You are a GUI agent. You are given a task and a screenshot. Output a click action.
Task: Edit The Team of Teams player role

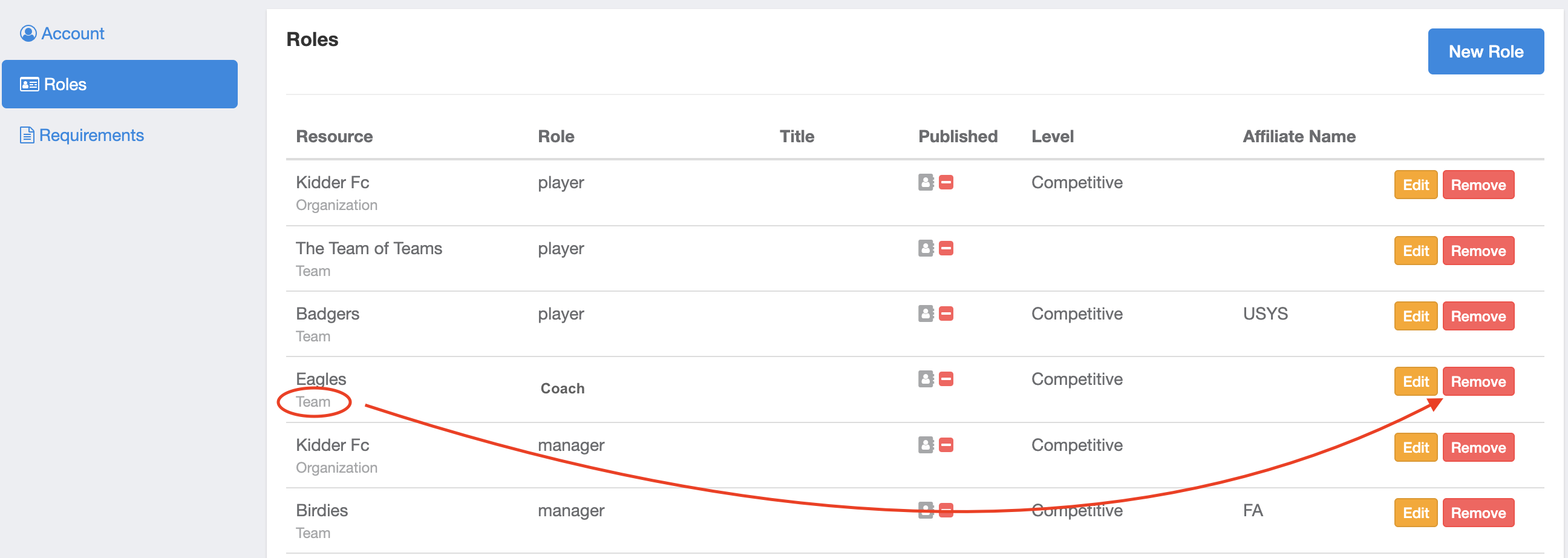[x=1415, y=251]
